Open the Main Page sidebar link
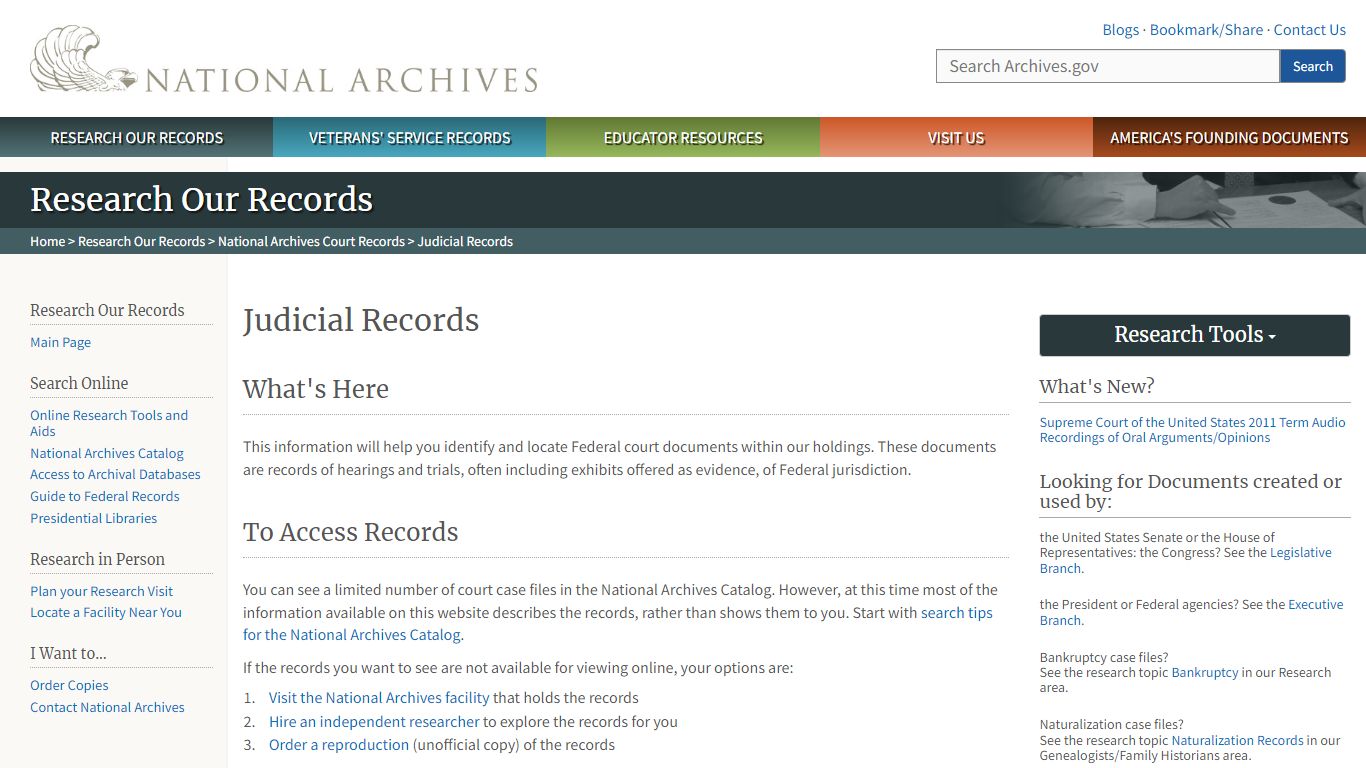This screenshot has width=1366, height=768. click(60, 342)
